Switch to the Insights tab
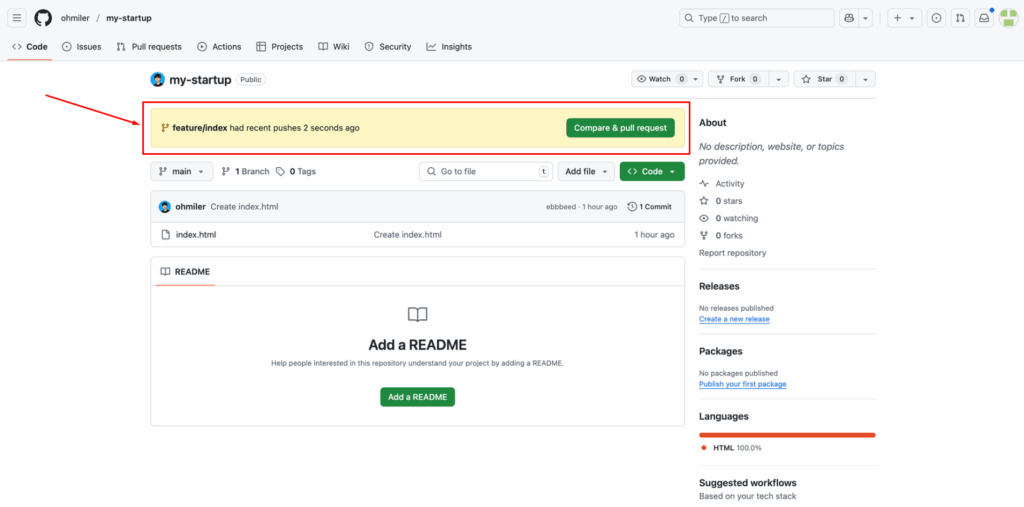Viewport: 1024px width, 507px height. 449,47
